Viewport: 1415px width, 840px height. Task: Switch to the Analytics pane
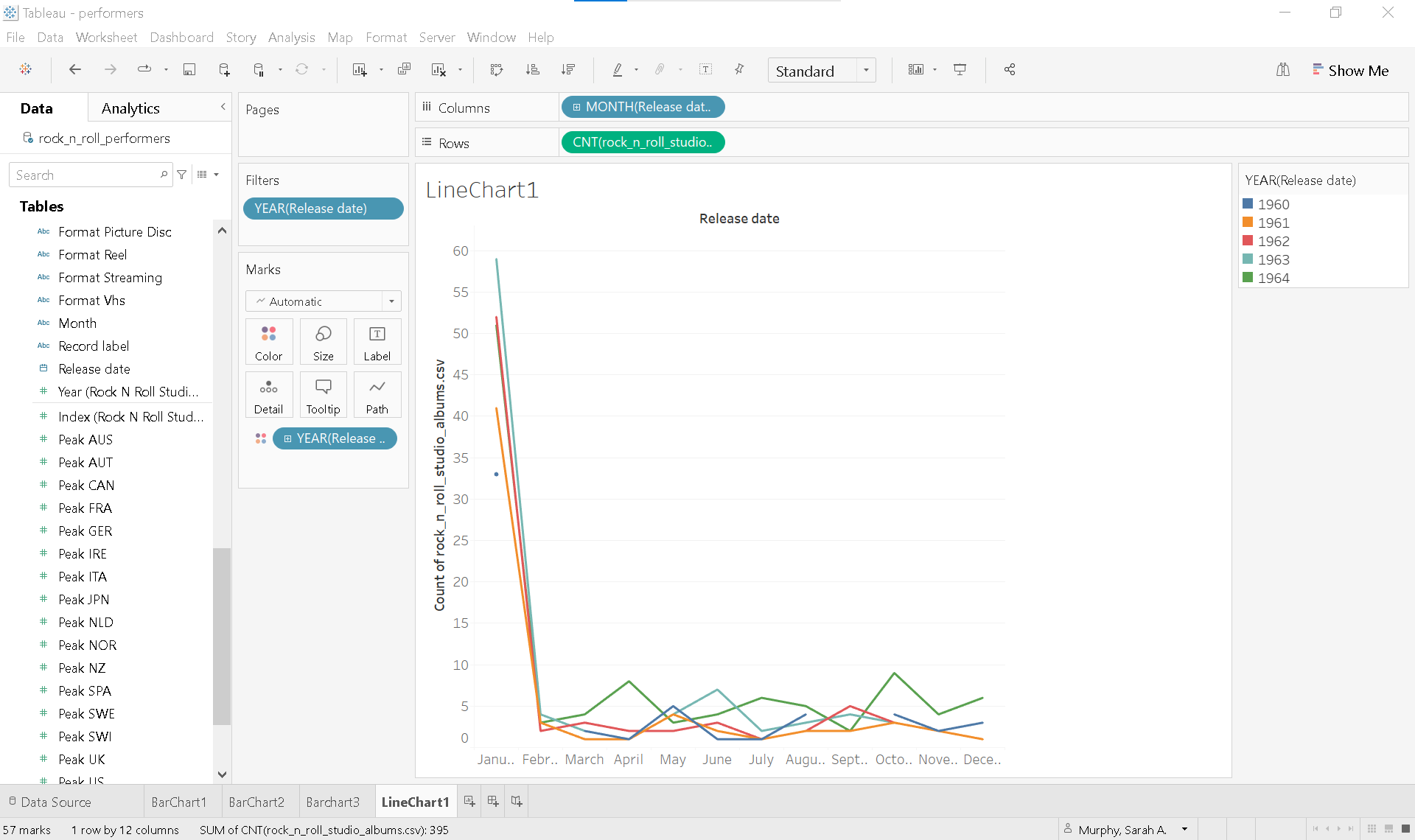click(x=130, y=108)
